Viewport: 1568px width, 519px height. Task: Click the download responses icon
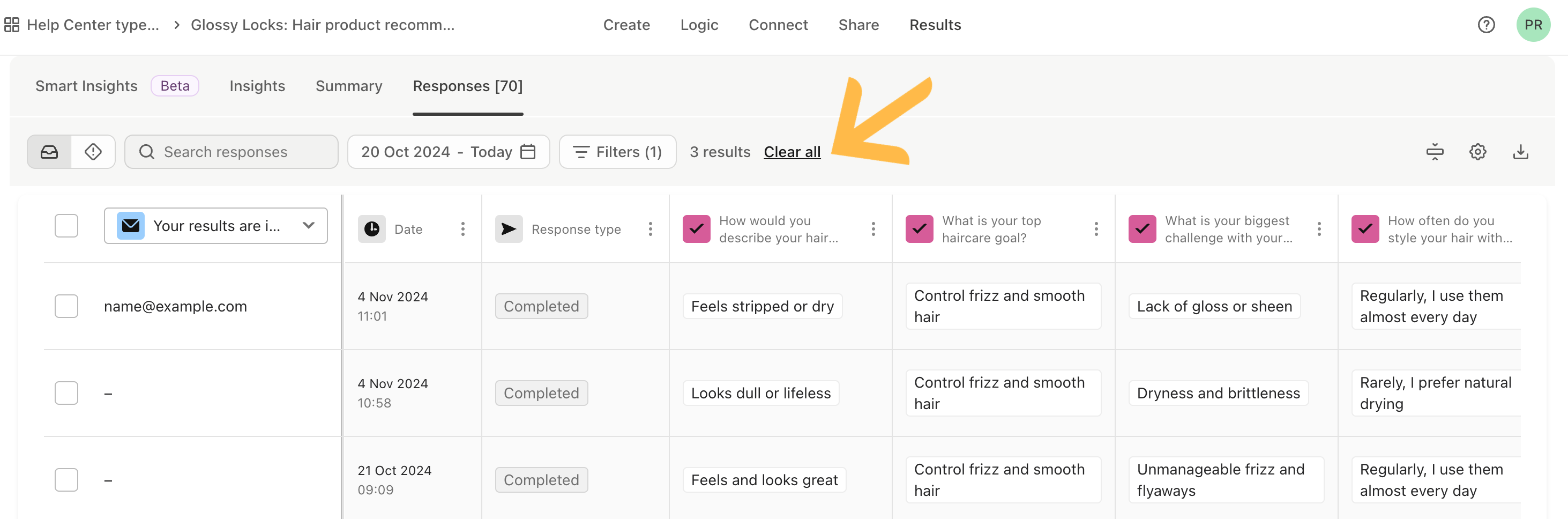click(x=1520, y=152)
